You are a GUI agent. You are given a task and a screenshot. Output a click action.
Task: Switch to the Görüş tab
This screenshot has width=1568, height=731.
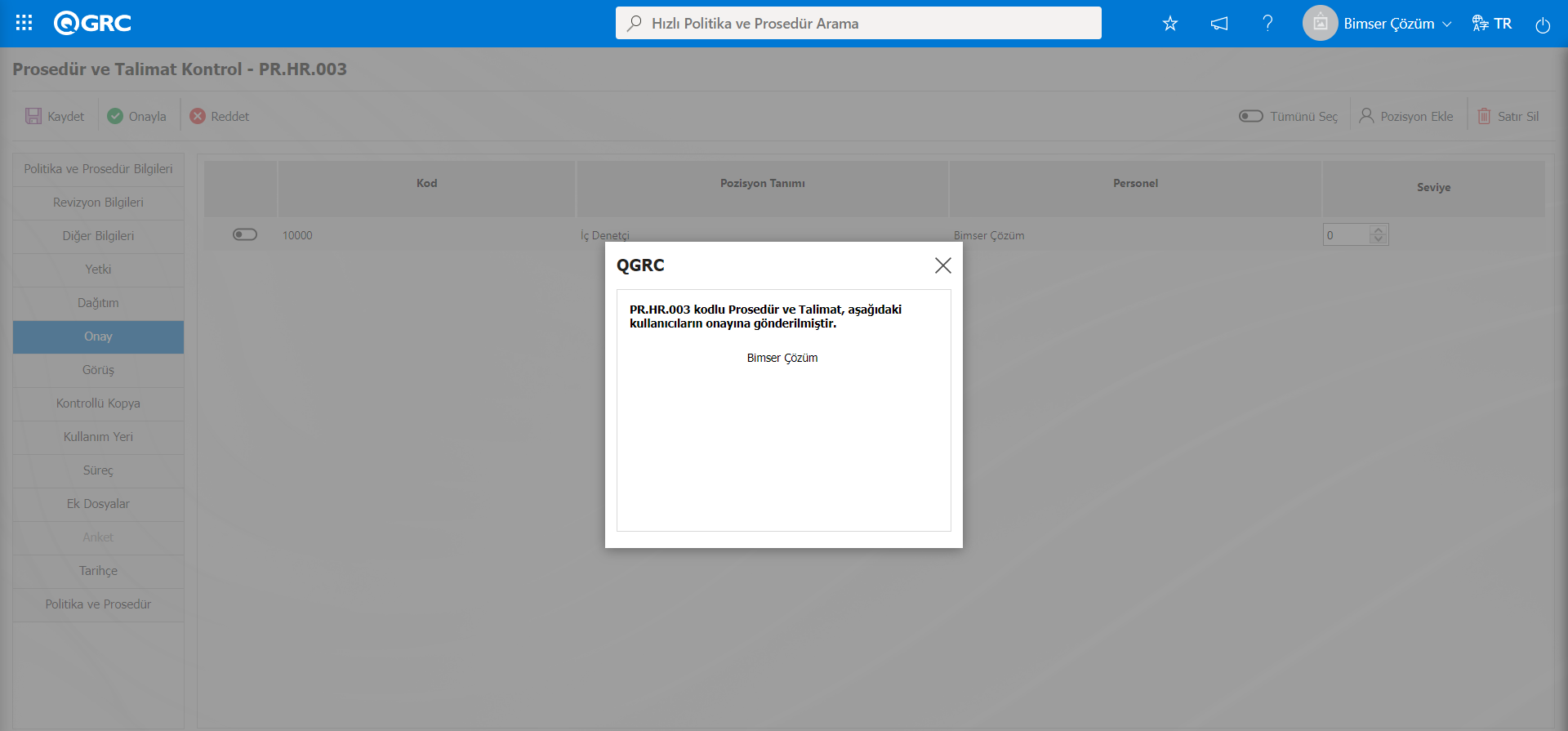[98, 370]
